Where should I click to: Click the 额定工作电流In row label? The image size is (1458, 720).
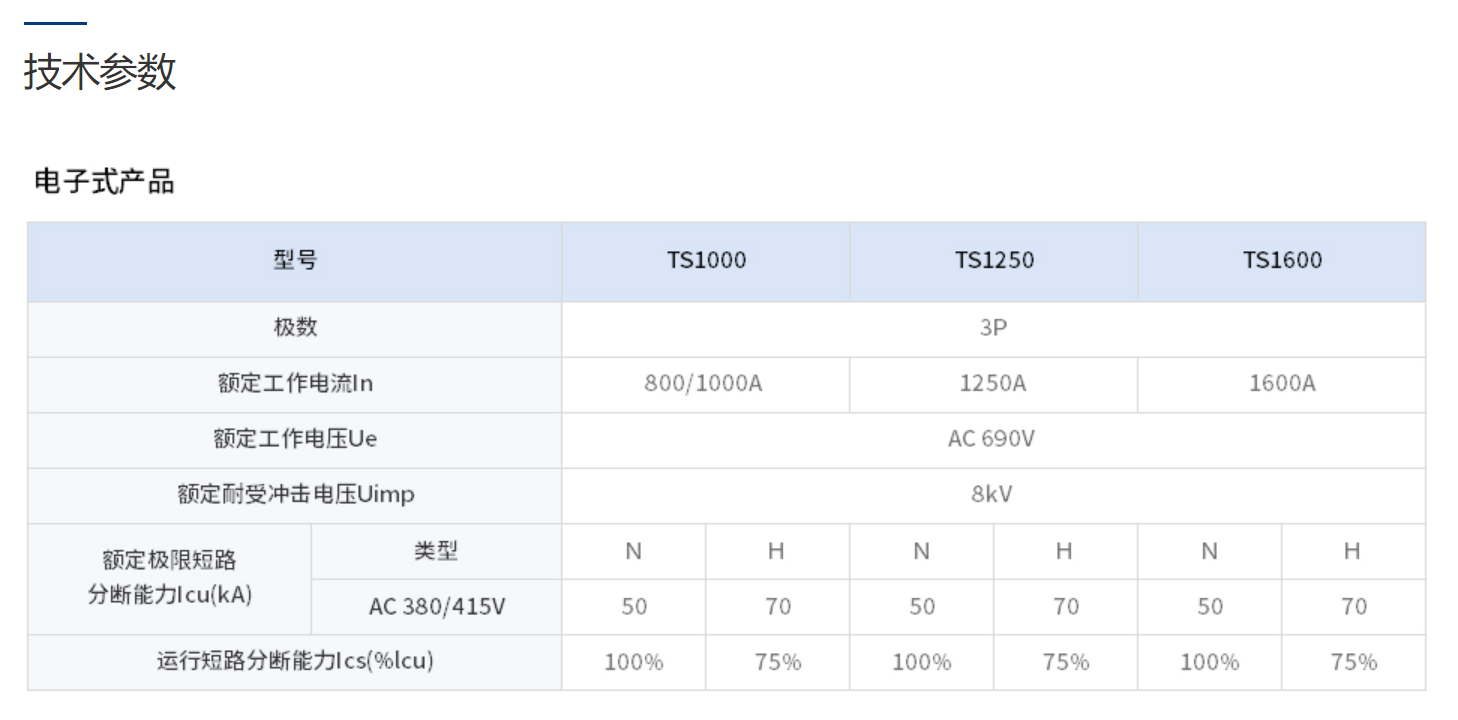click(x=294, y=384)
